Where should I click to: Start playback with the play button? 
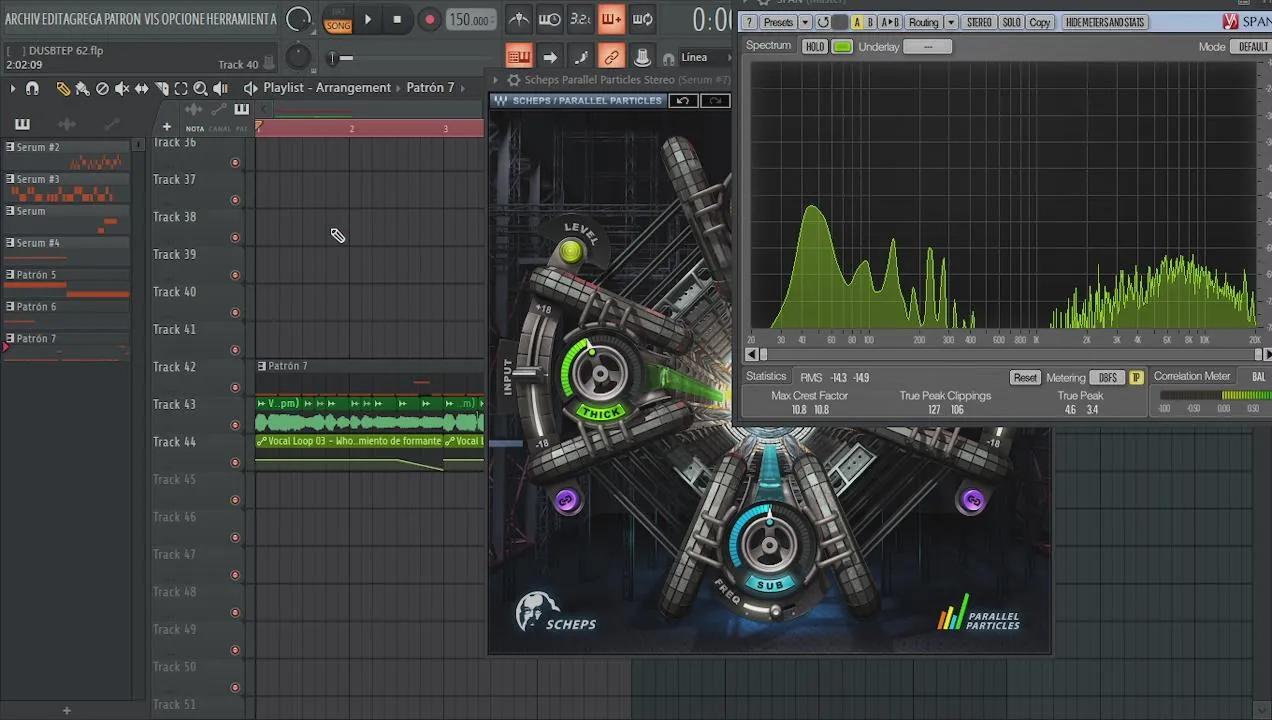[368, 19]
